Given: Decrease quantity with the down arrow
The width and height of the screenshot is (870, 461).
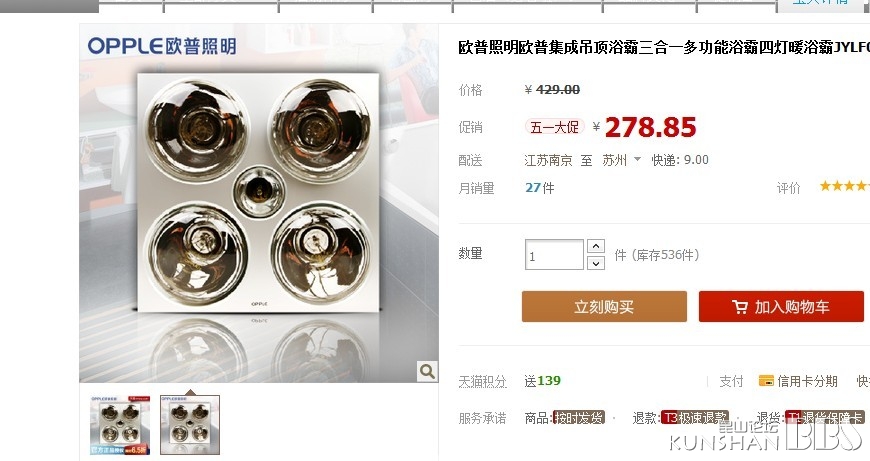Looking at the screenshot, I should click(595, 263).
